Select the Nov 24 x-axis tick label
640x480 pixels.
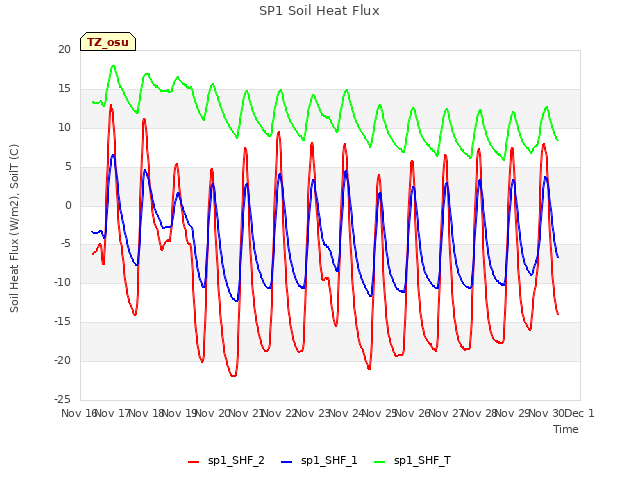pyautogui.click(x=346, y=413)
